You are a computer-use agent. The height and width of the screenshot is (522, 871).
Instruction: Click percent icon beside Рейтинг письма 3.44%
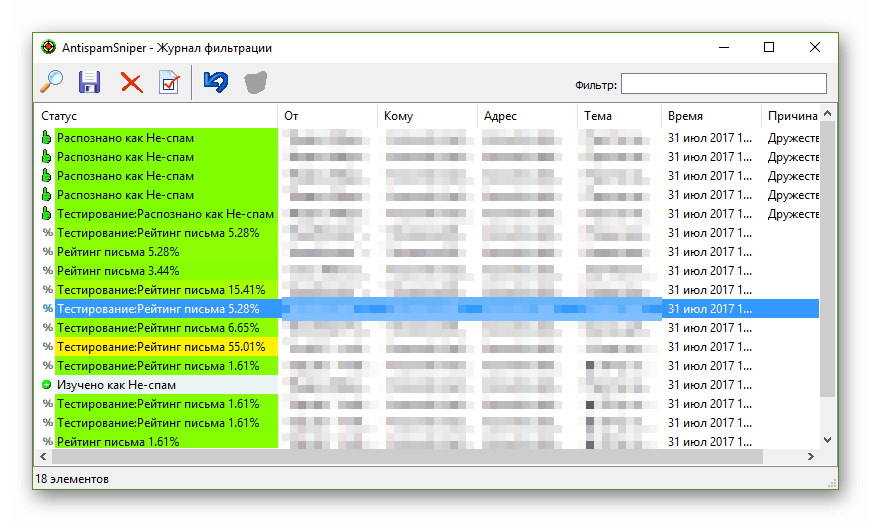[x=48, y=270]
